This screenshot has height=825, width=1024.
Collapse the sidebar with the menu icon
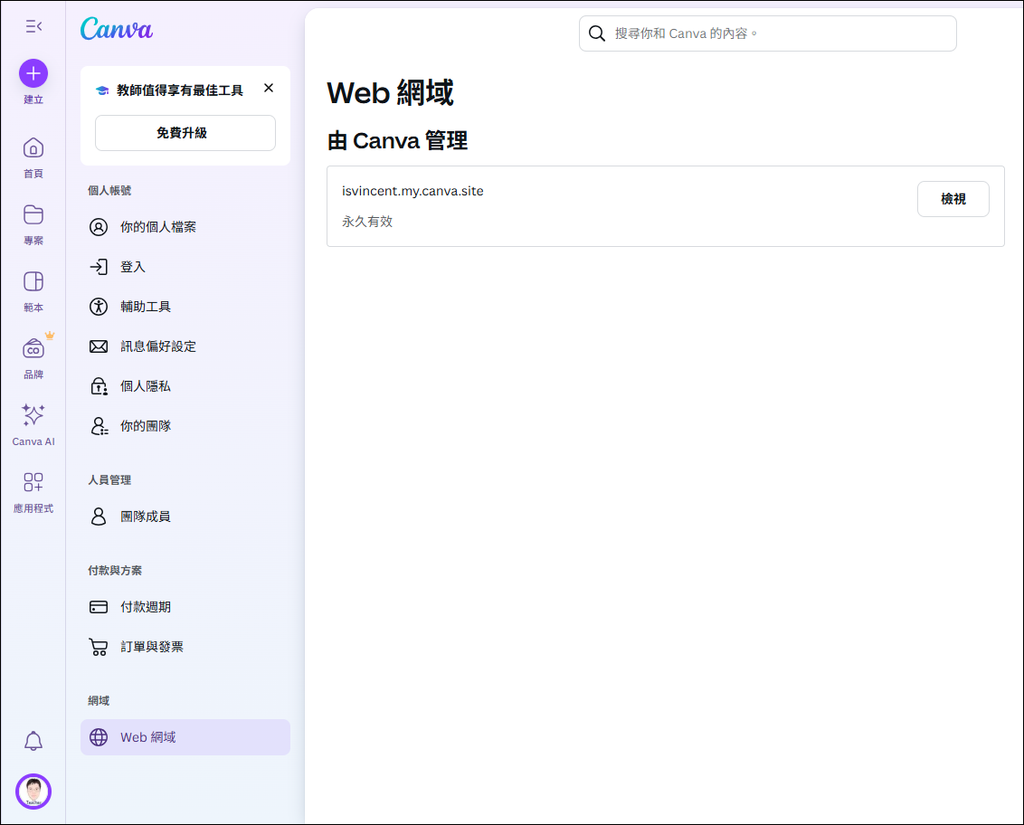point(34,26)
